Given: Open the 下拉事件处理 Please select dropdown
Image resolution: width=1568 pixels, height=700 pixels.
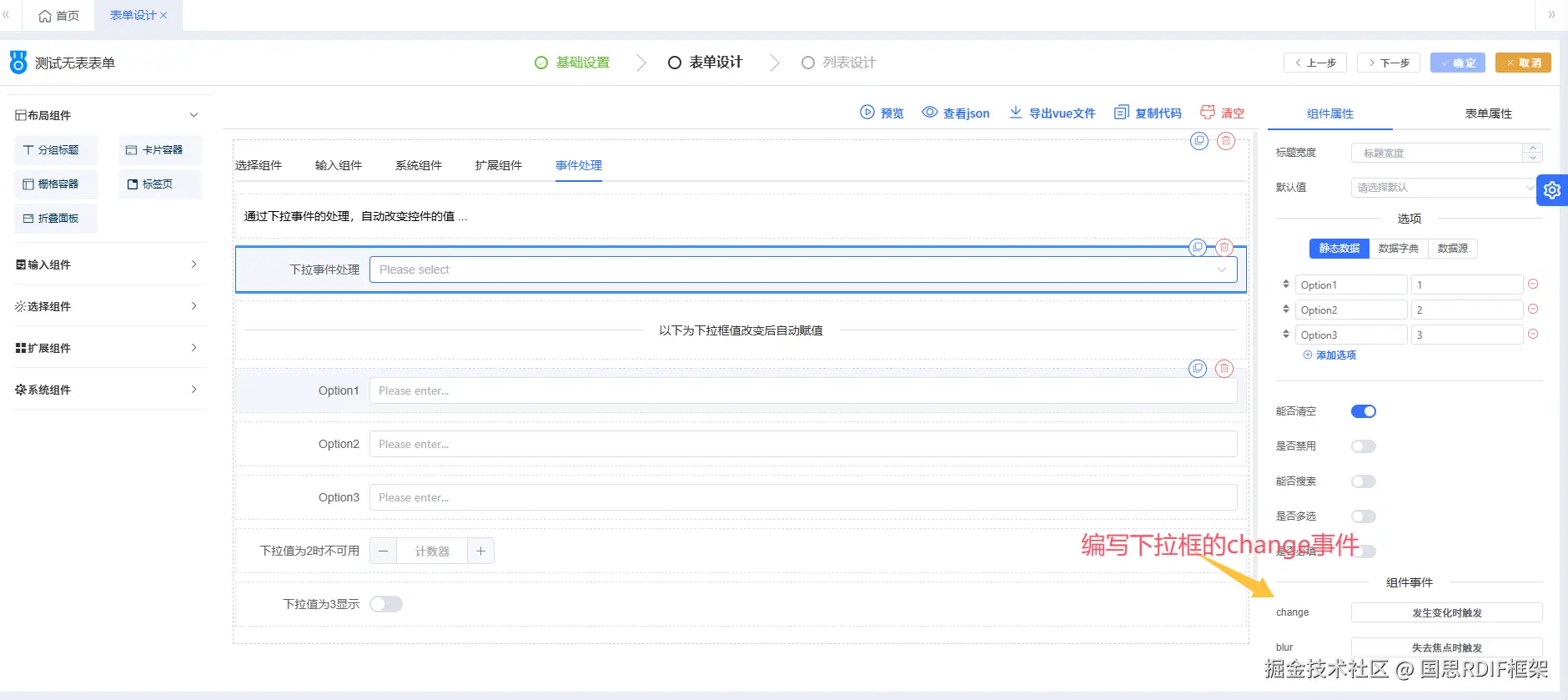Looking at the screenshot, I should point(803,269).
